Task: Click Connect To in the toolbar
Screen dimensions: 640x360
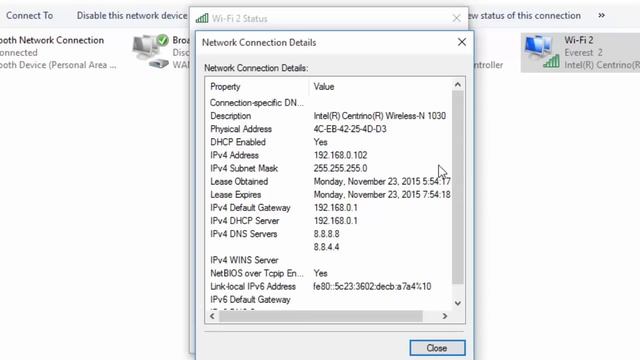Action: [x=29, y=16]
